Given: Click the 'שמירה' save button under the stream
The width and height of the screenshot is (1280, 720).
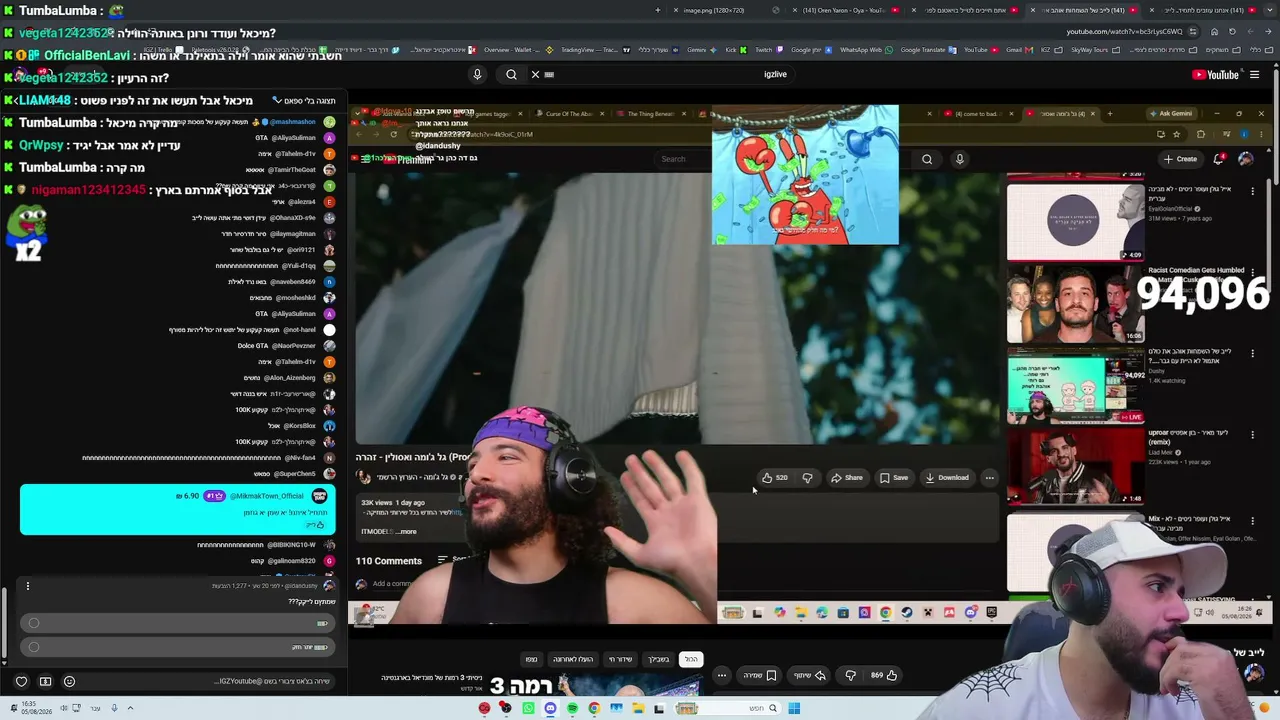Looking at the screenshot, I should coord(759,675).
